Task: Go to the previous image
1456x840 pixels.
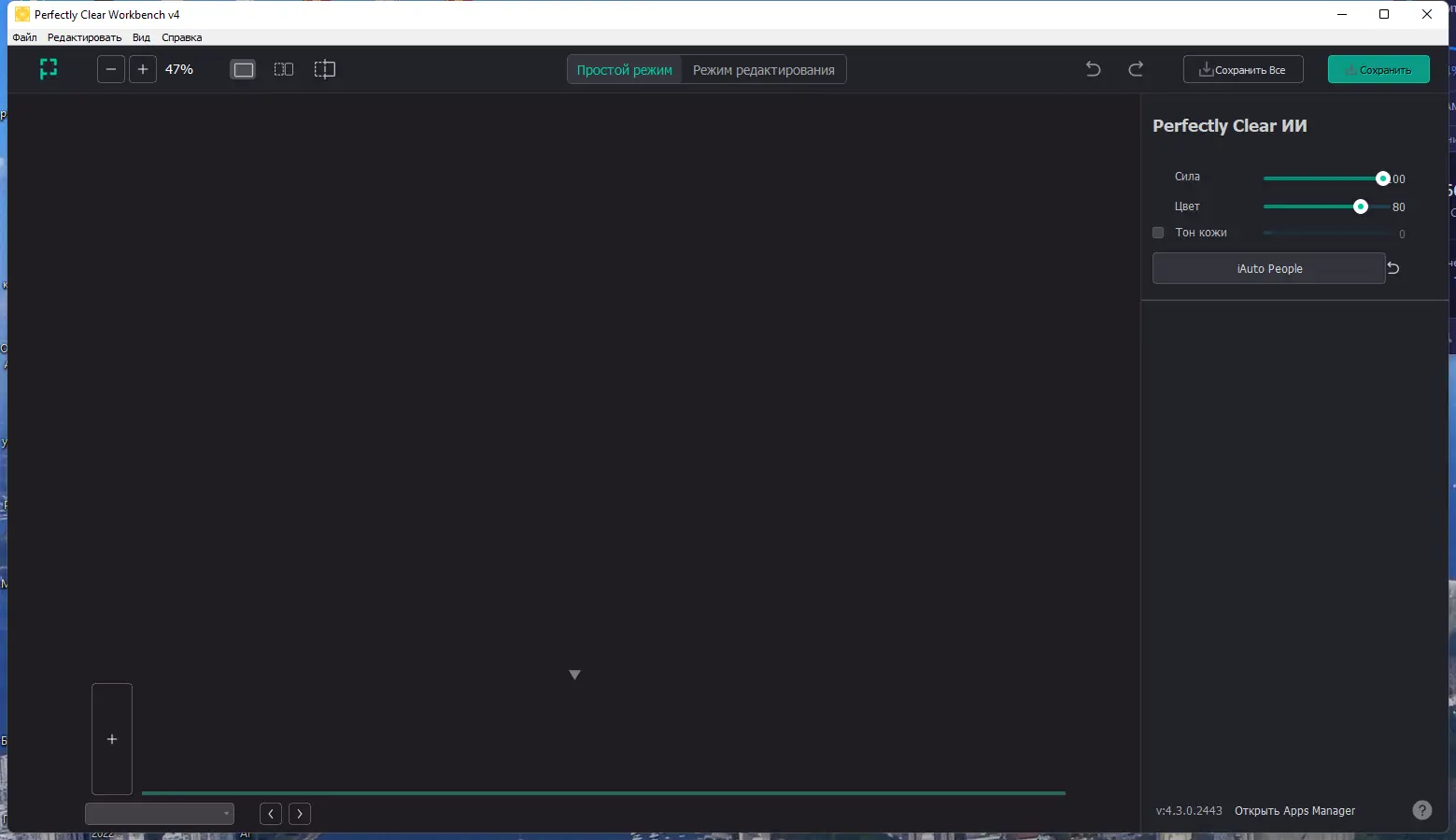Action: pyautogui.click(x=271, y=814)
